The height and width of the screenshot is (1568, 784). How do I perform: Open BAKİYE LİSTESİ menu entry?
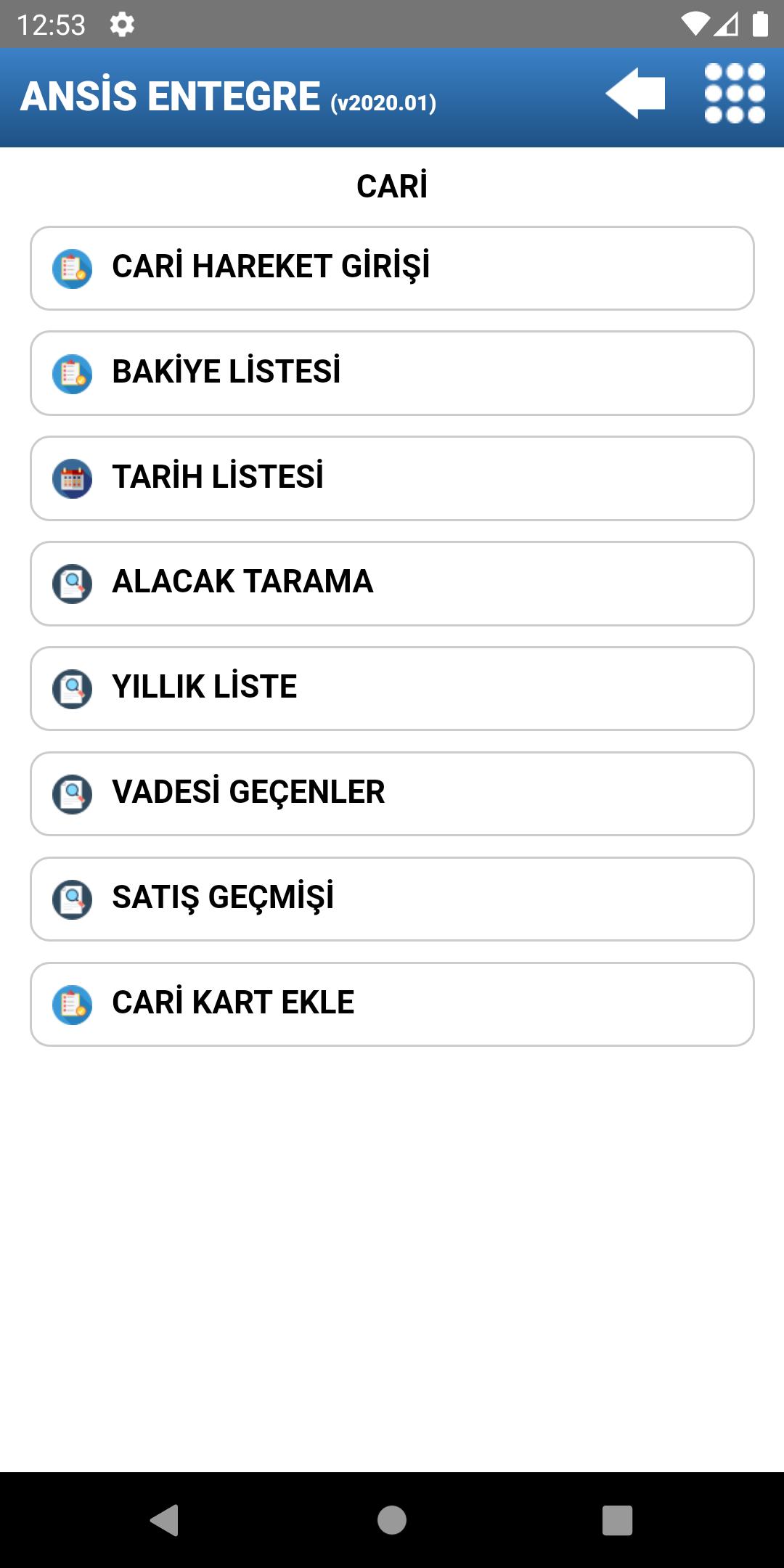pos(392,373)
